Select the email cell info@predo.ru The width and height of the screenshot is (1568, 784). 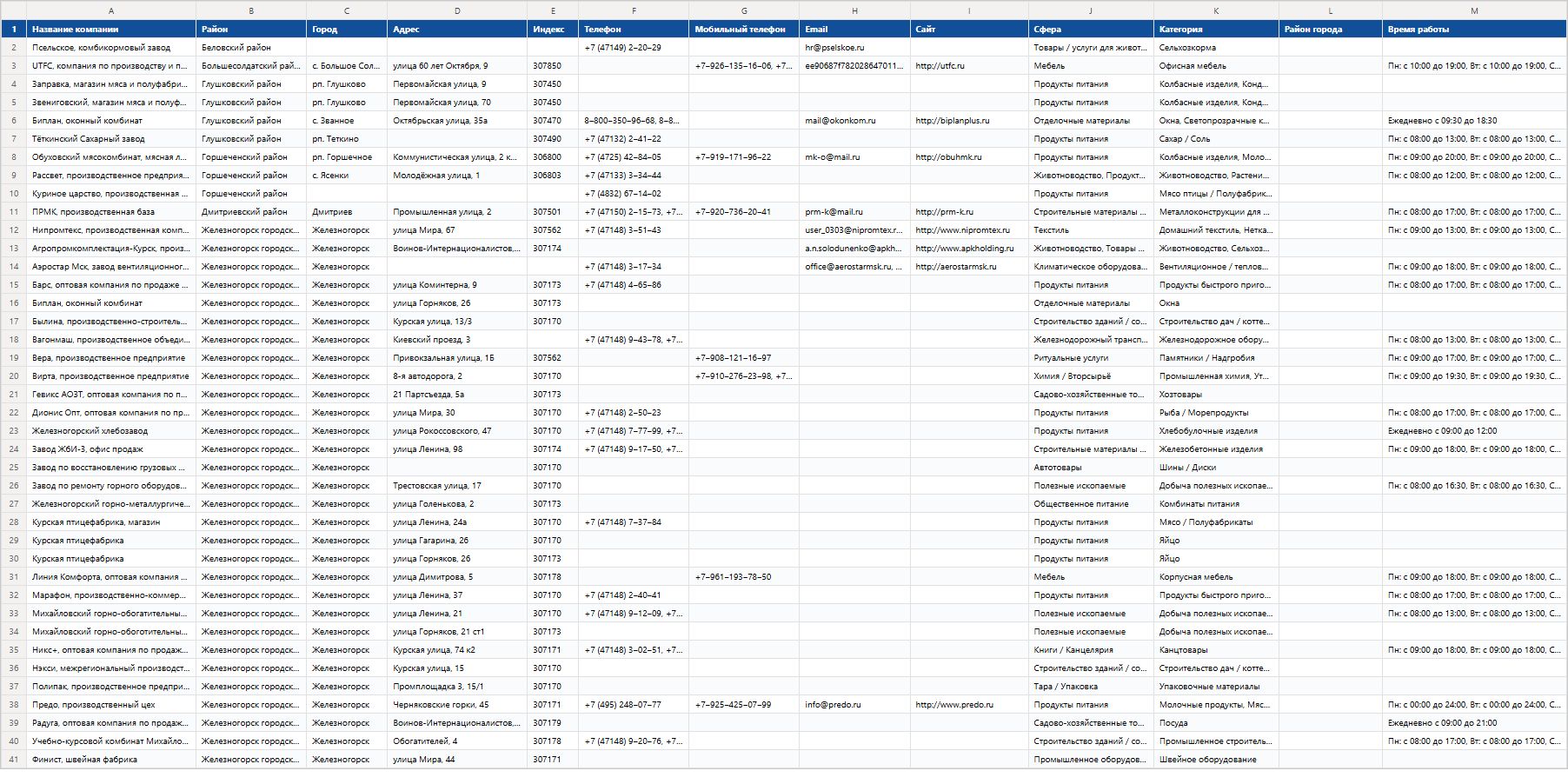click(x=854, y=705)
